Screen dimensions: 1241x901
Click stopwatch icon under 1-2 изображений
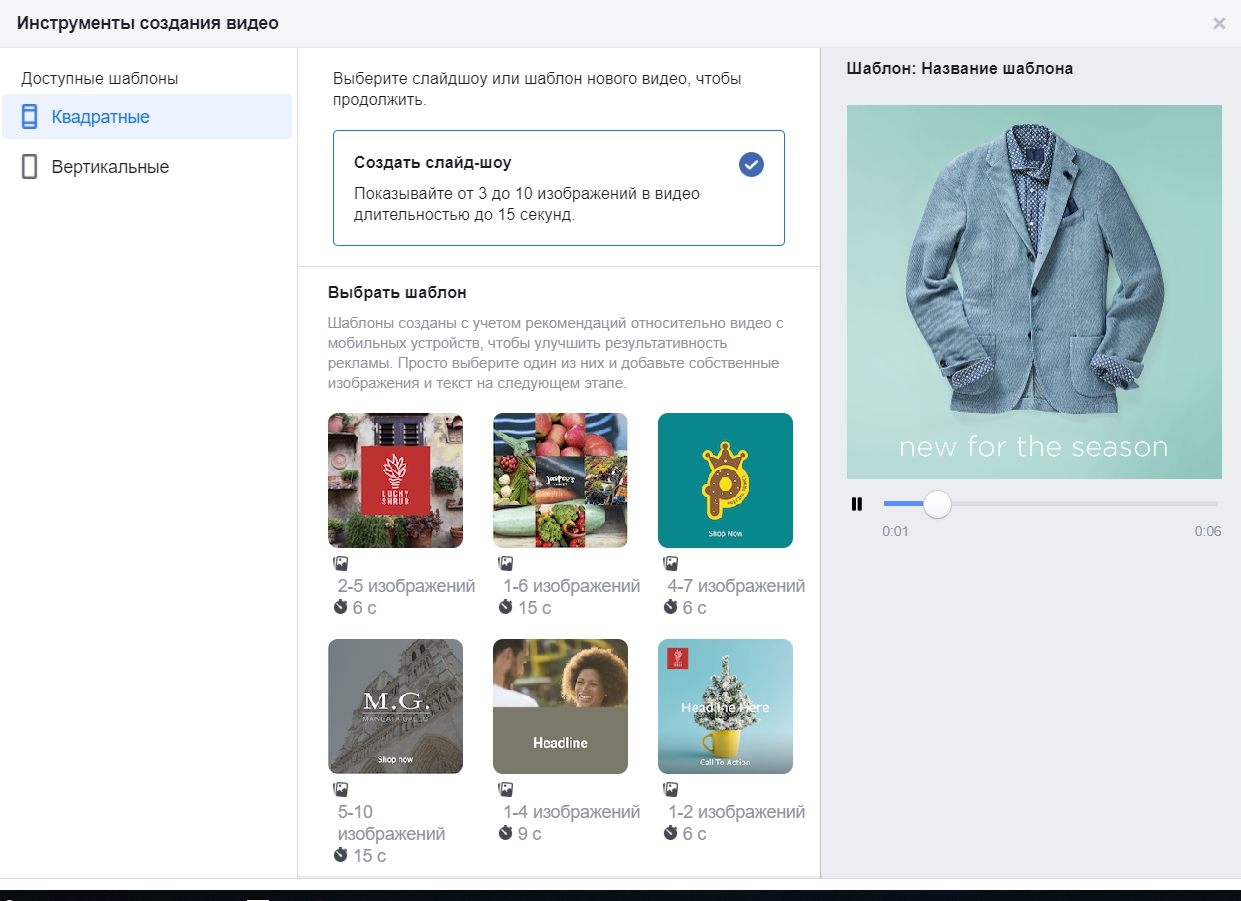671,833
